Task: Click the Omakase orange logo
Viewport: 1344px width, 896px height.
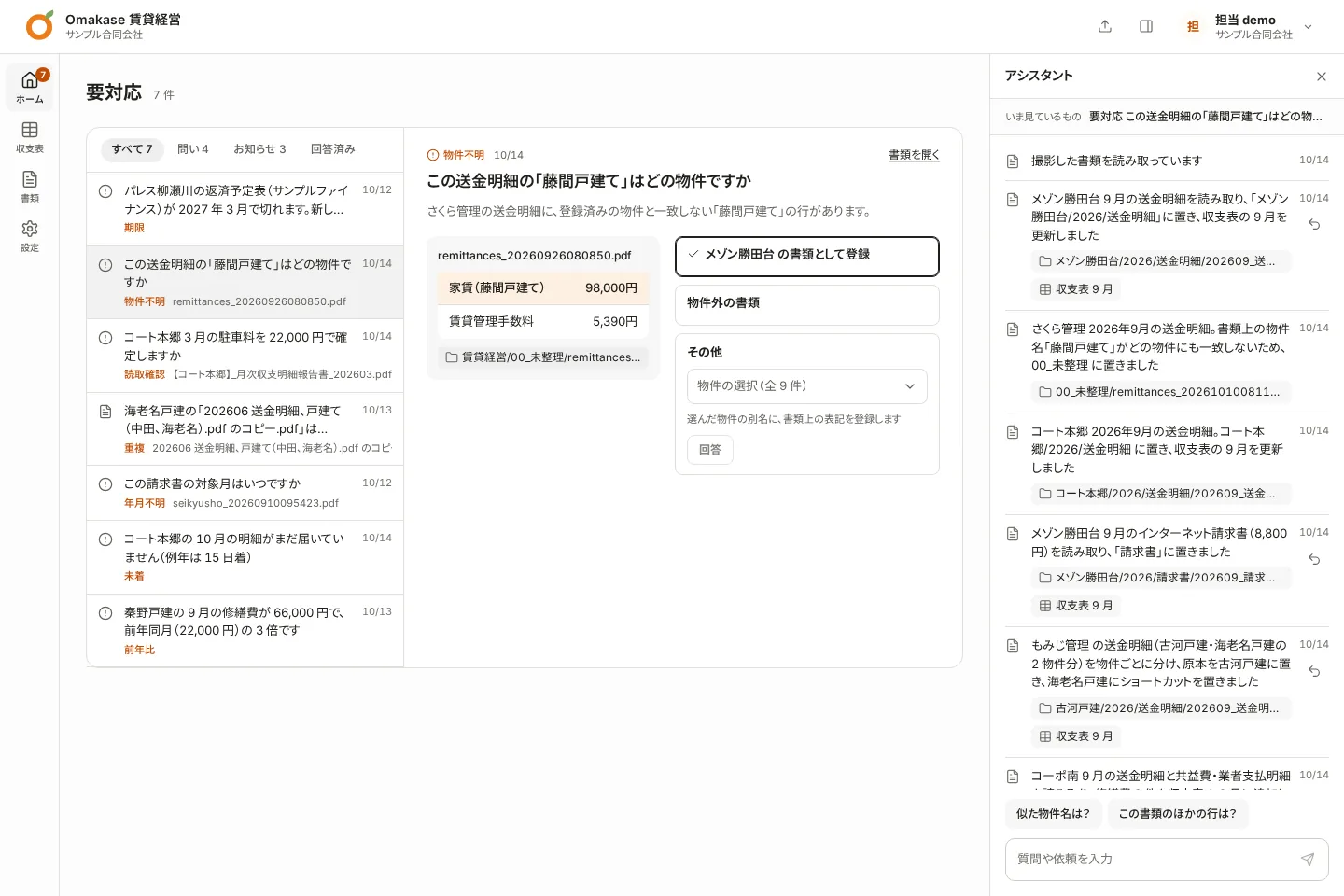Action: (x=39, y=25)
